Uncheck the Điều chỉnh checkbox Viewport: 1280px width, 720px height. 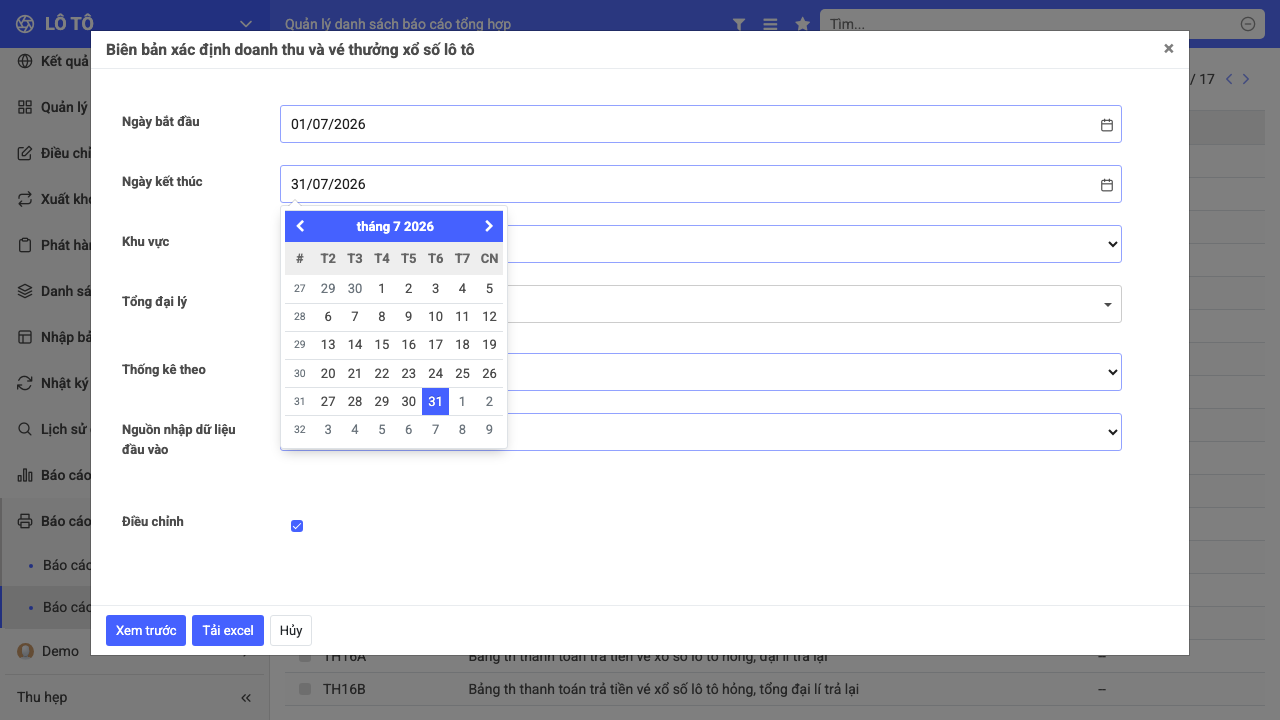point(297,526)
